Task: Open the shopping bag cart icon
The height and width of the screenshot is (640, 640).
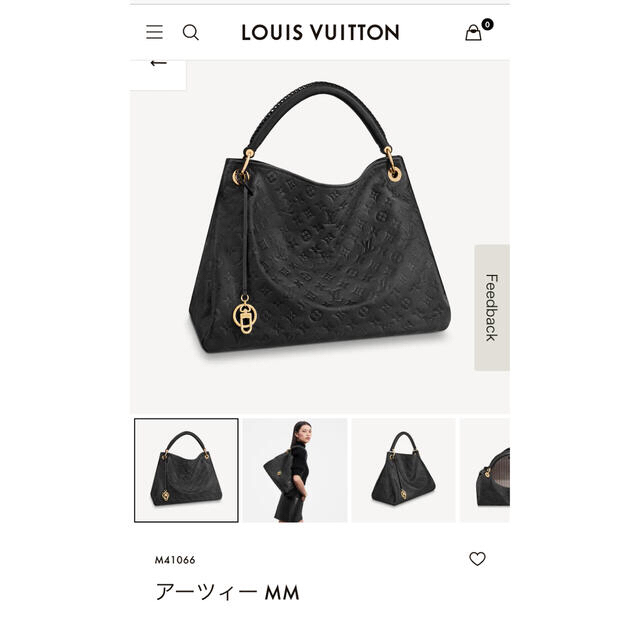Action: (x=473, y=33)
